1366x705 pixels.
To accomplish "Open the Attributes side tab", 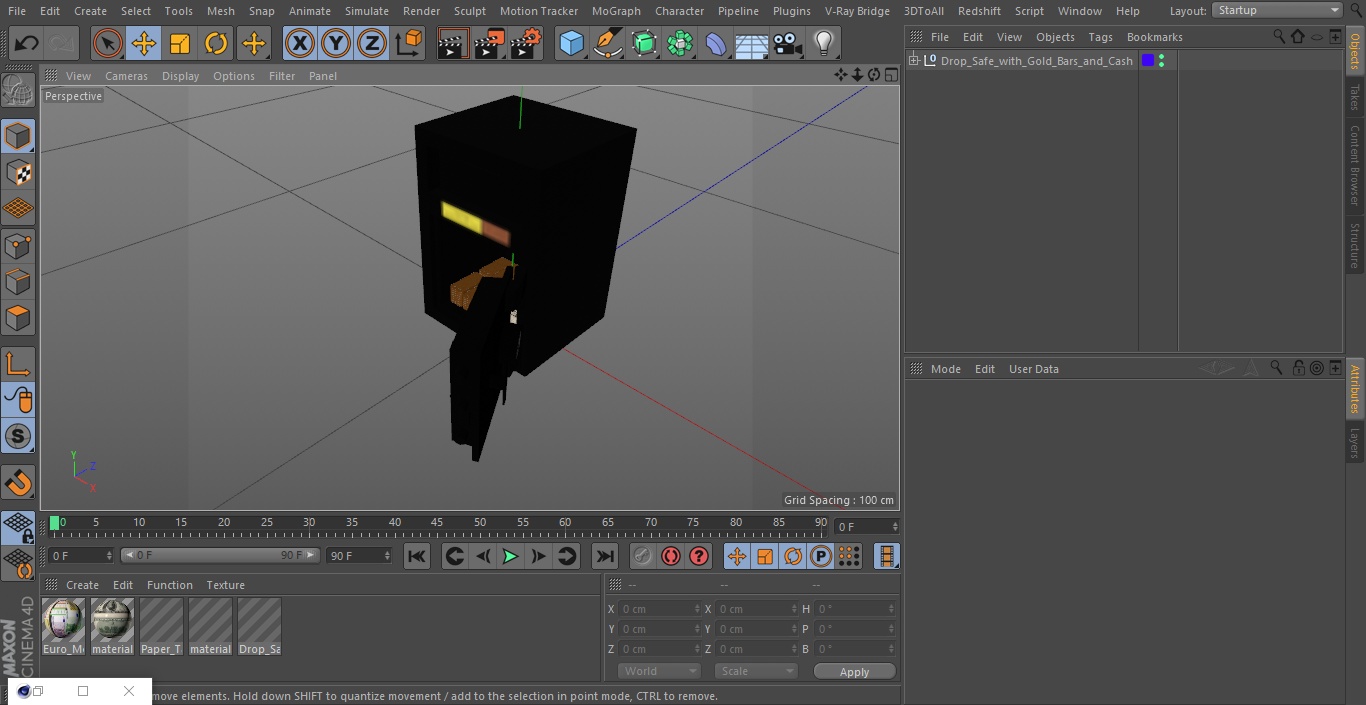I will [x=1355, y=390].
